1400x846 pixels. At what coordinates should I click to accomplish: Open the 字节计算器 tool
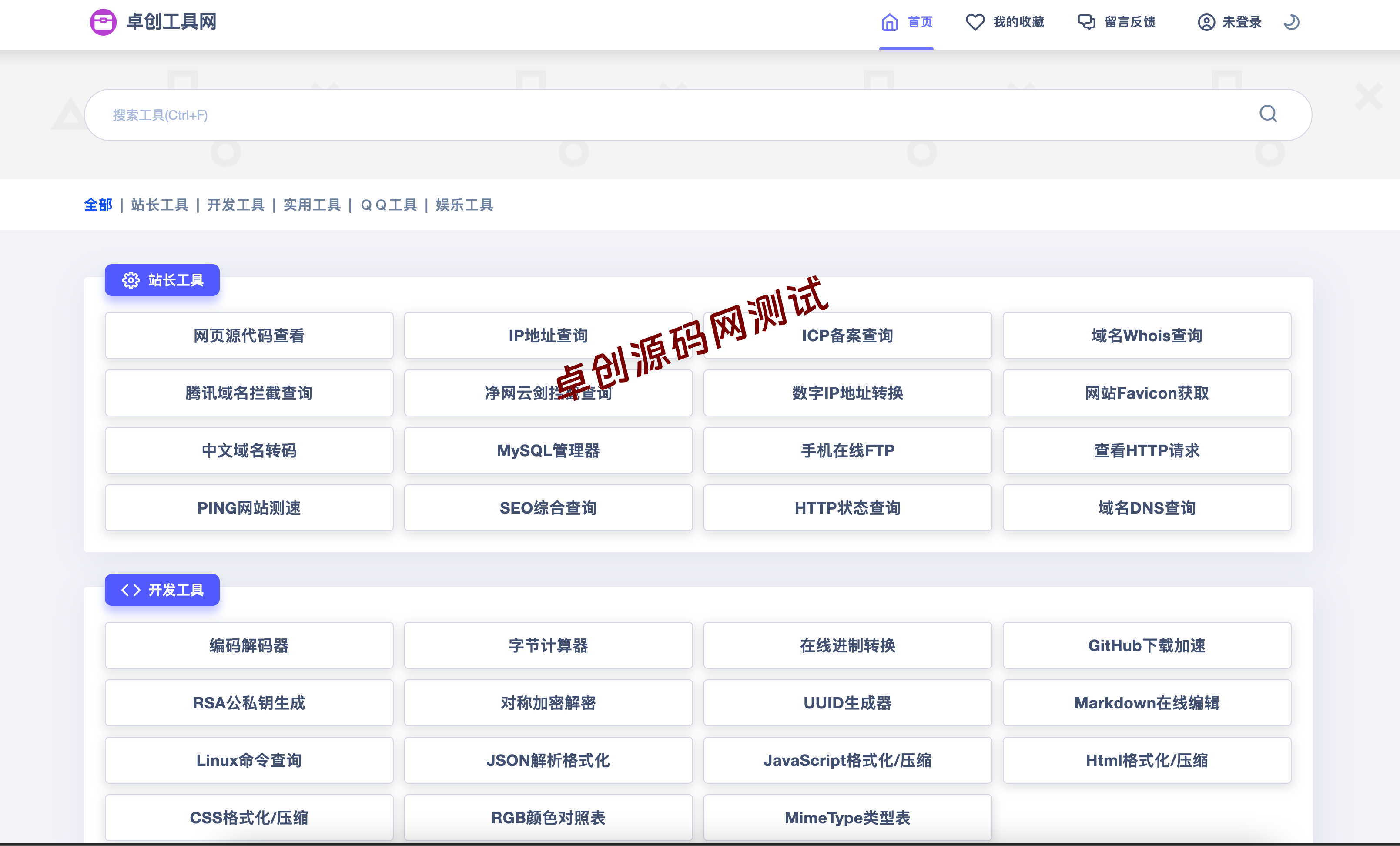coord(548,645)
